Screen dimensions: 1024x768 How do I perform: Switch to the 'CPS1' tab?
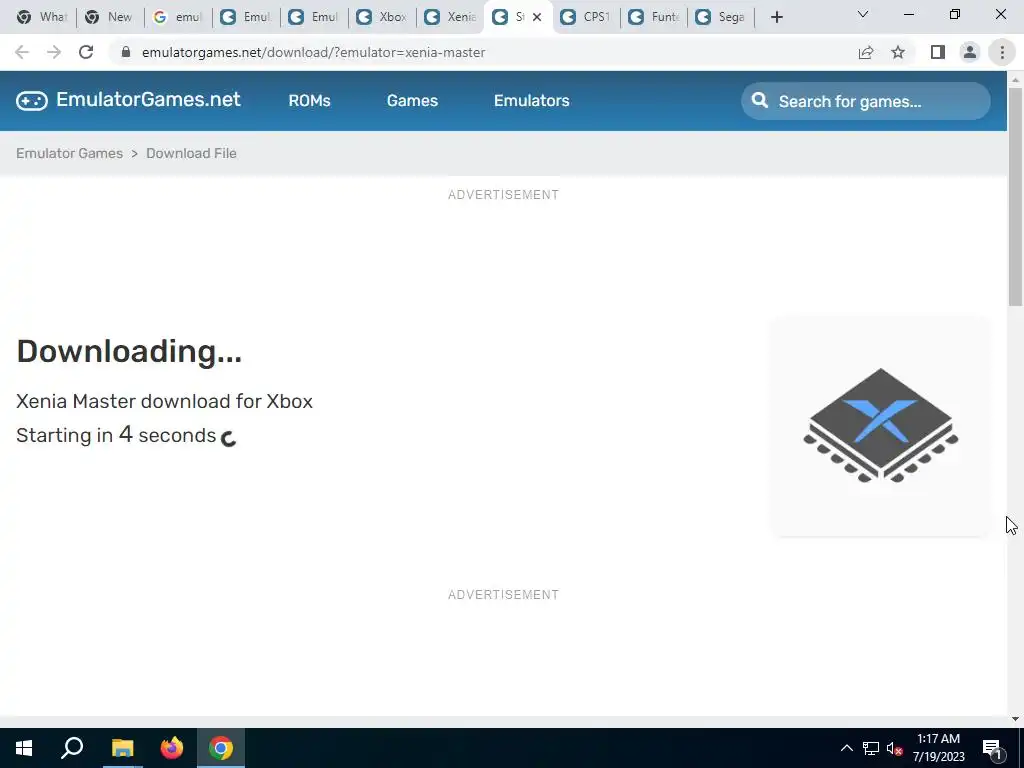pos(586,17)
